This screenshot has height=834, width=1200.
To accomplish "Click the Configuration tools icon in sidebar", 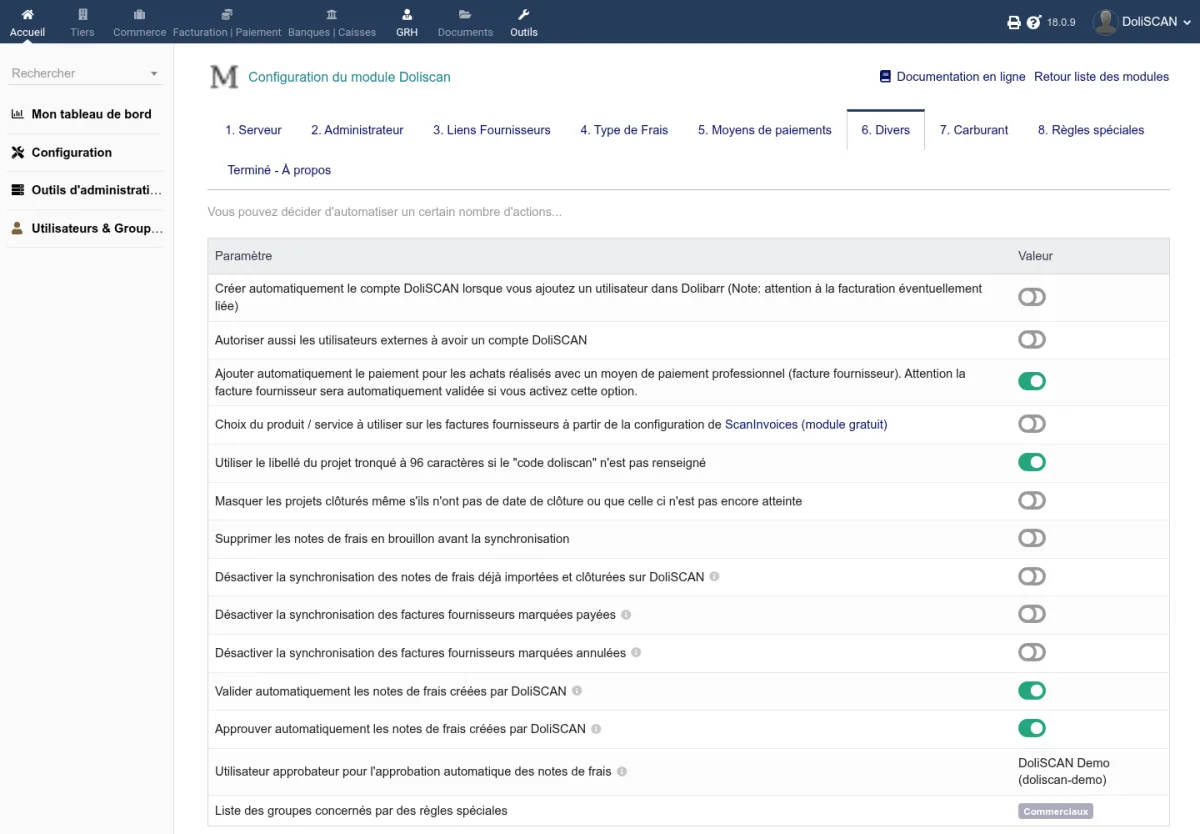I will pyautogui.click(x=17, y=152).
